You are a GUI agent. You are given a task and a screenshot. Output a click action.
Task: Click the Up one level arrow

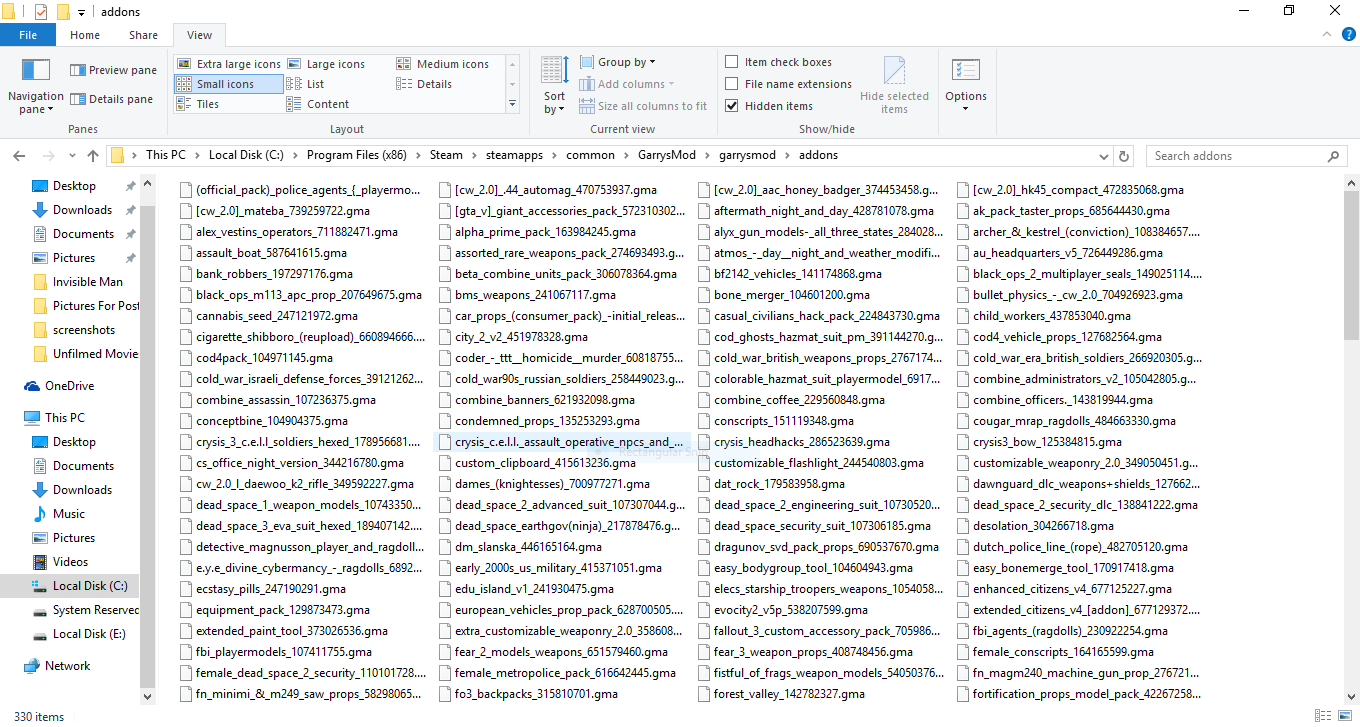(93, 156)
